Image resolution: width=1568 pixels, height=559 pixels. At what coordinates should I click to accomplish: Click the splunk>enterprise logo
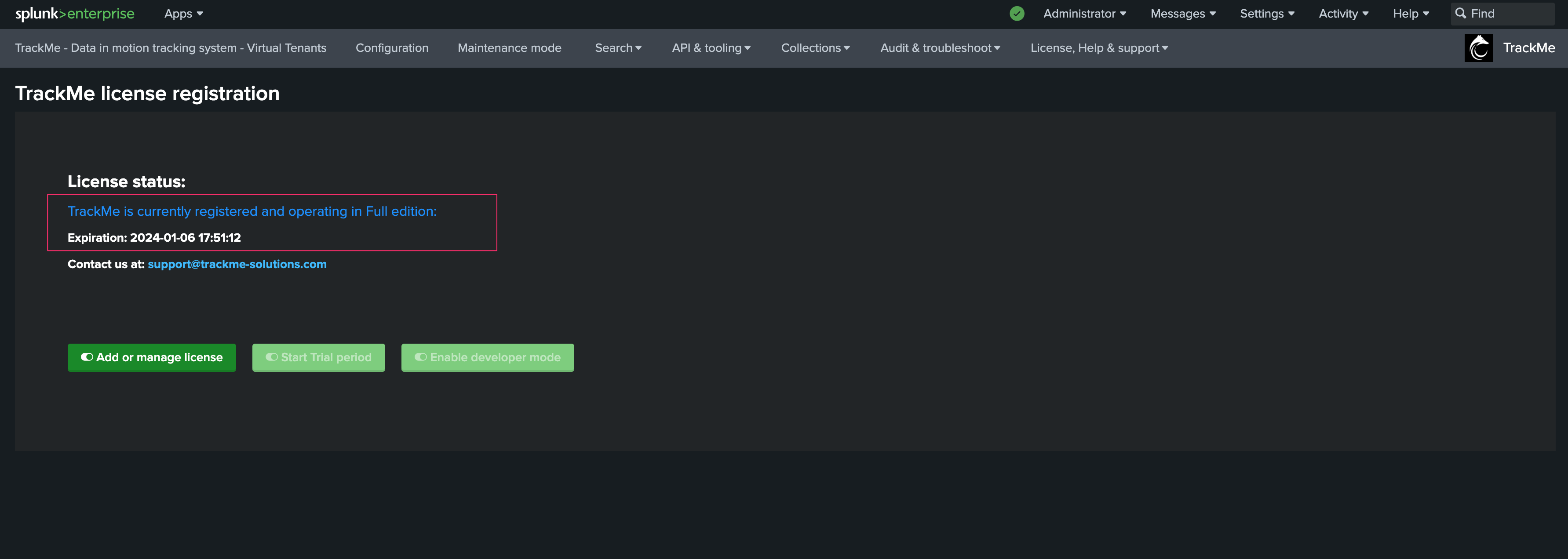[x=75, y=13]
